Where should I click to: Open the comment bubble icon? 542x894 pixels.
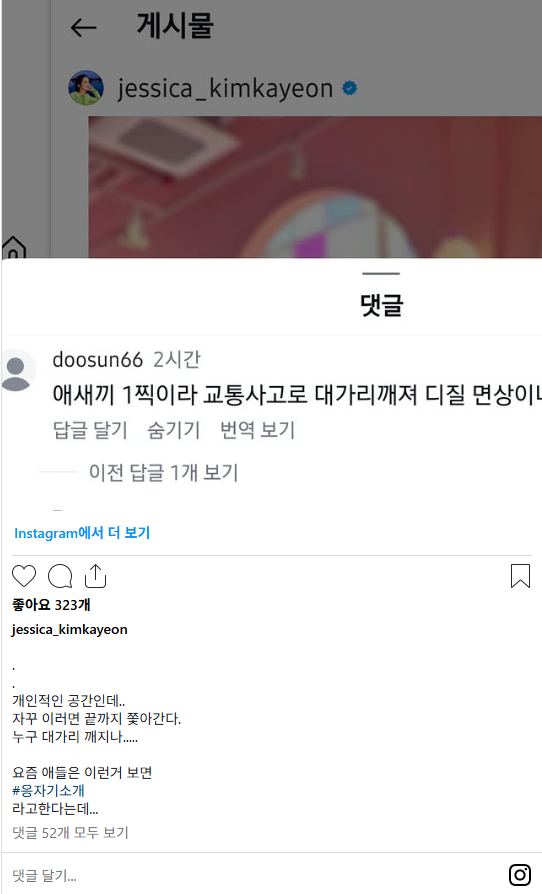(60, 576)
